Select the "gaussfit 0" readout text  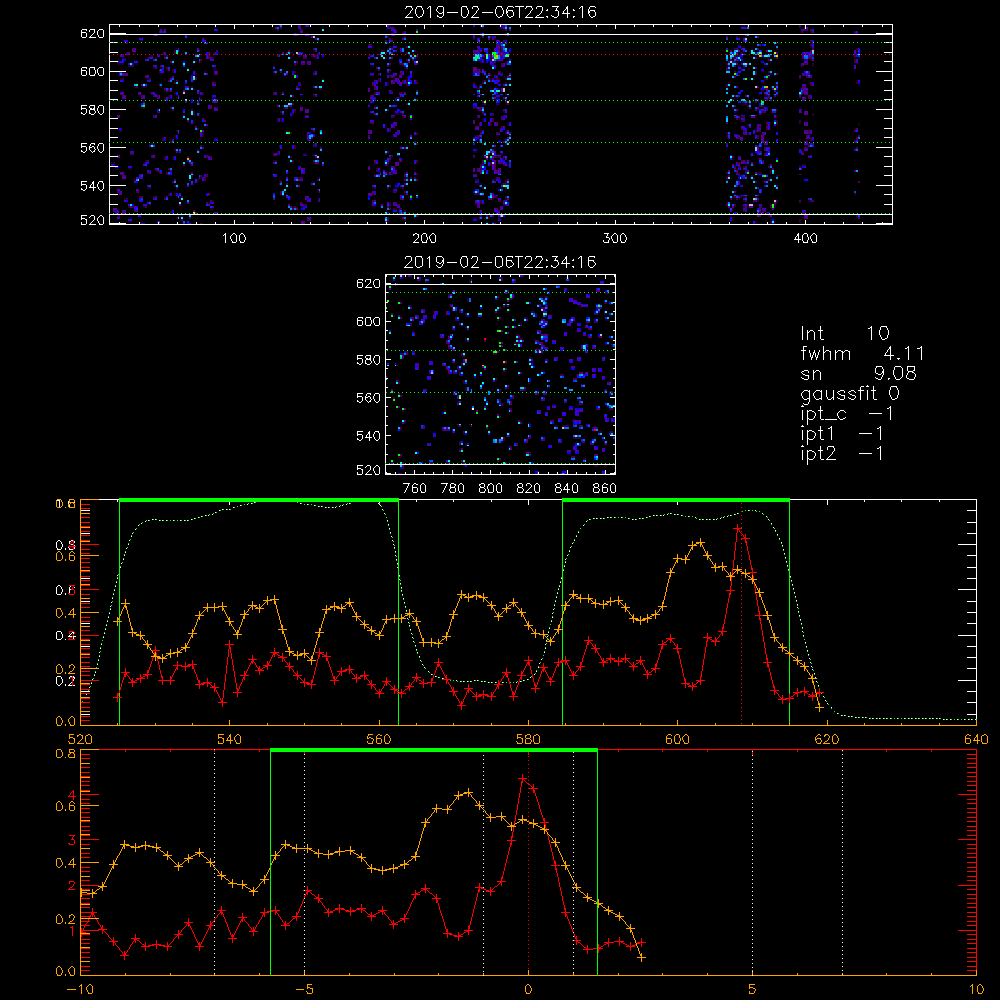point(850,394)
